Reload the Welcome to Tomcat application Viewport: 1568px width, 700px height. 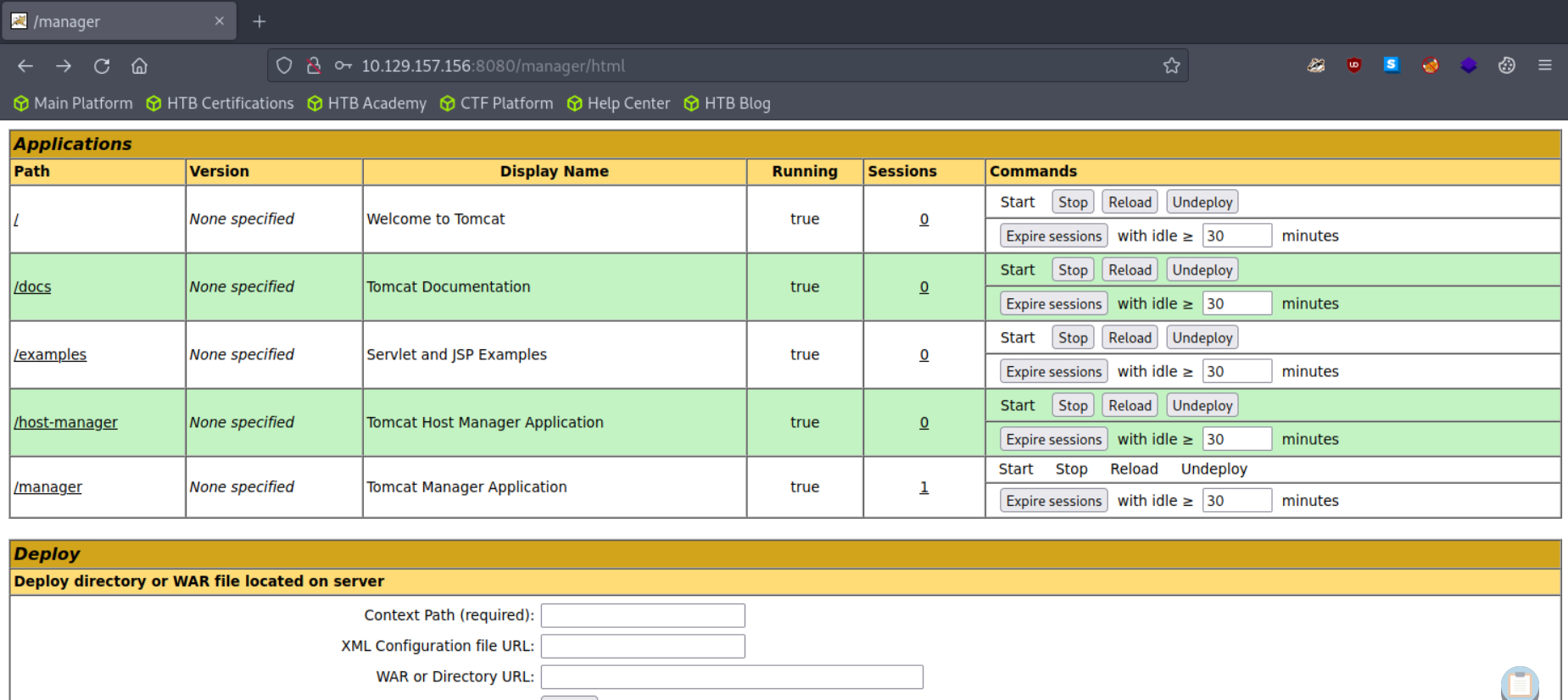coord(1130,202)
